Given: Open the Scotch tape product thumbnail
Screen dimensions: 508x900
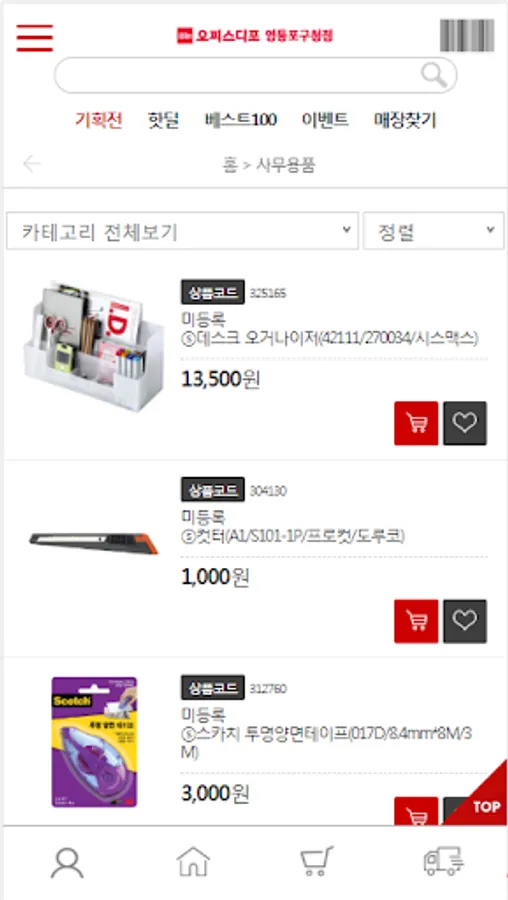Looking at the screenshot, I should tap(94, 742).
